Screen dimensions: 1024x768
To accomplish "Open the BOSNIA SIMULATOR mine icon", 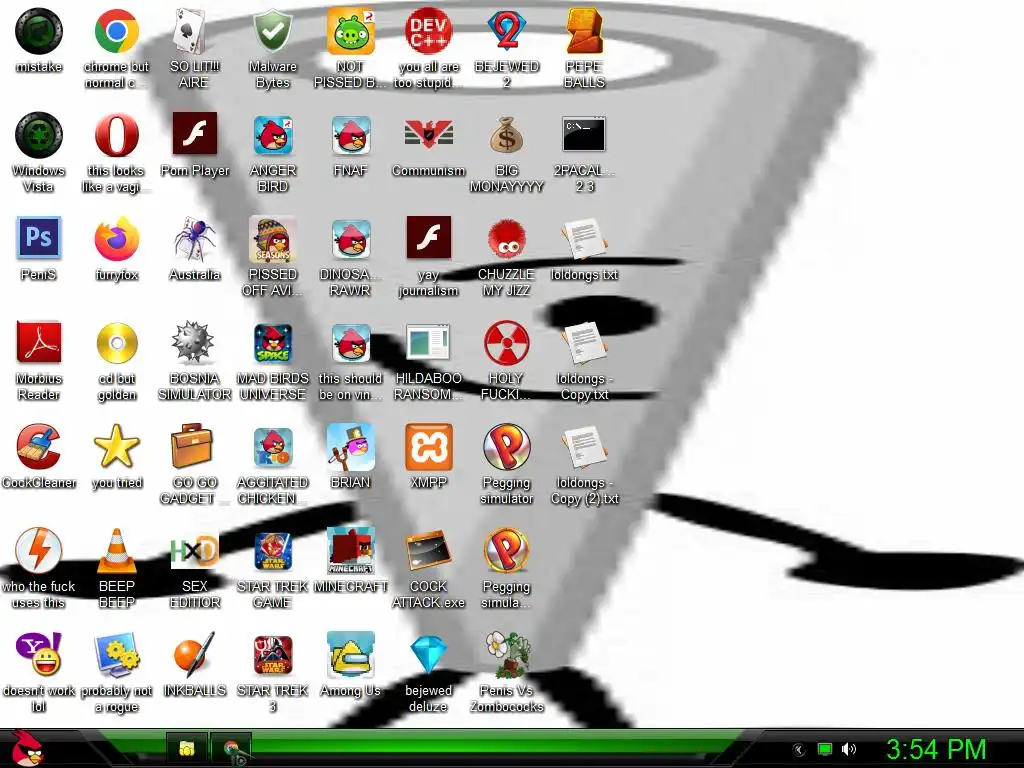I will (x=193, y=342).
